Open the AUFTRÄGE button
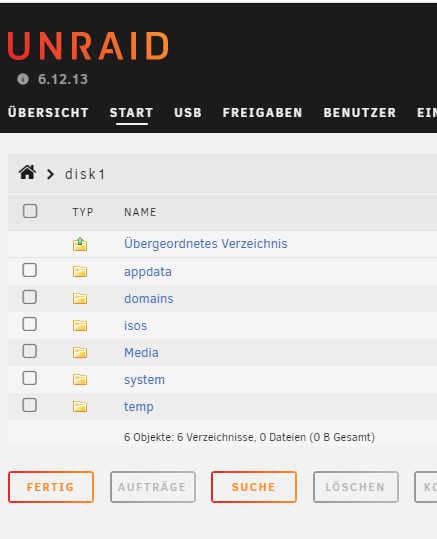This screenshot has width=437, height=539. [153, 487]
